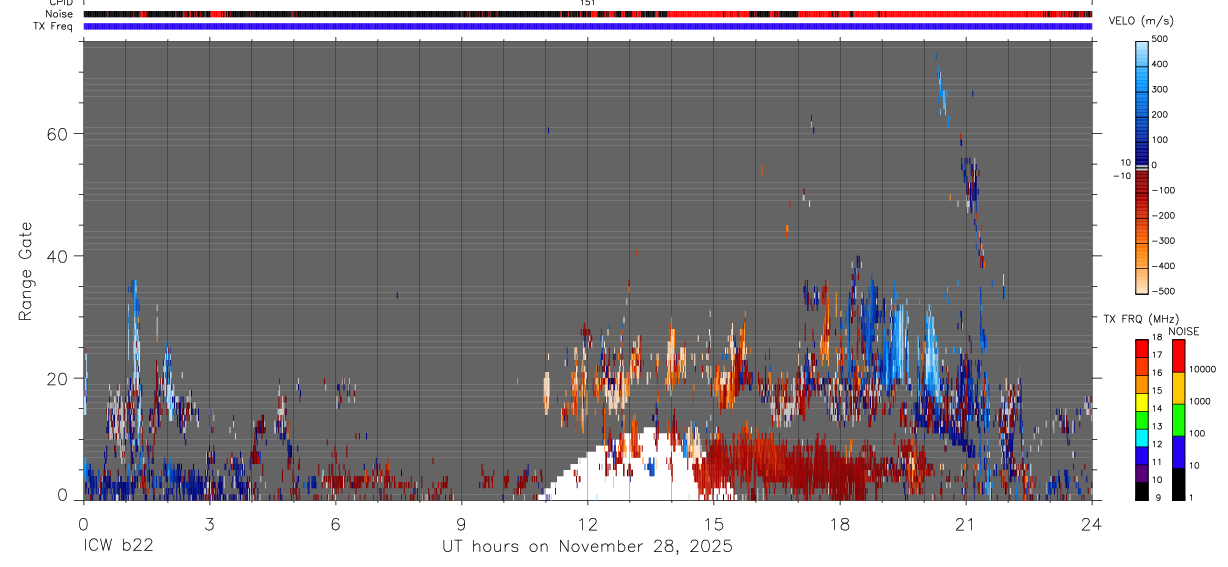Select the 'ICW b22' radar label
The height and width of the screenshot is (567, 1228).
coord(118,547)
